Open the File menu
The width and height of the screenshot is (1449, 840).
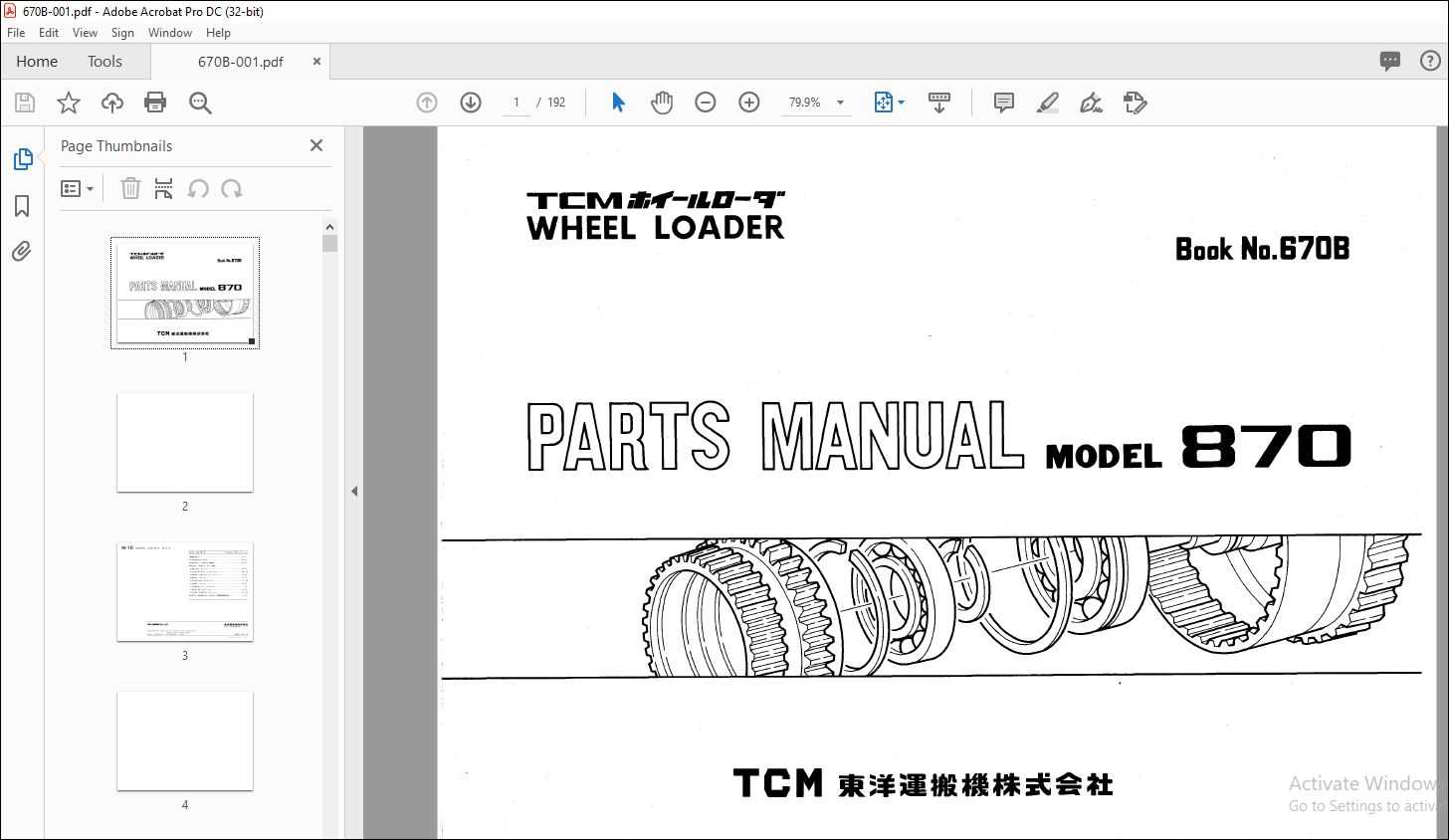tap(16, 33)
